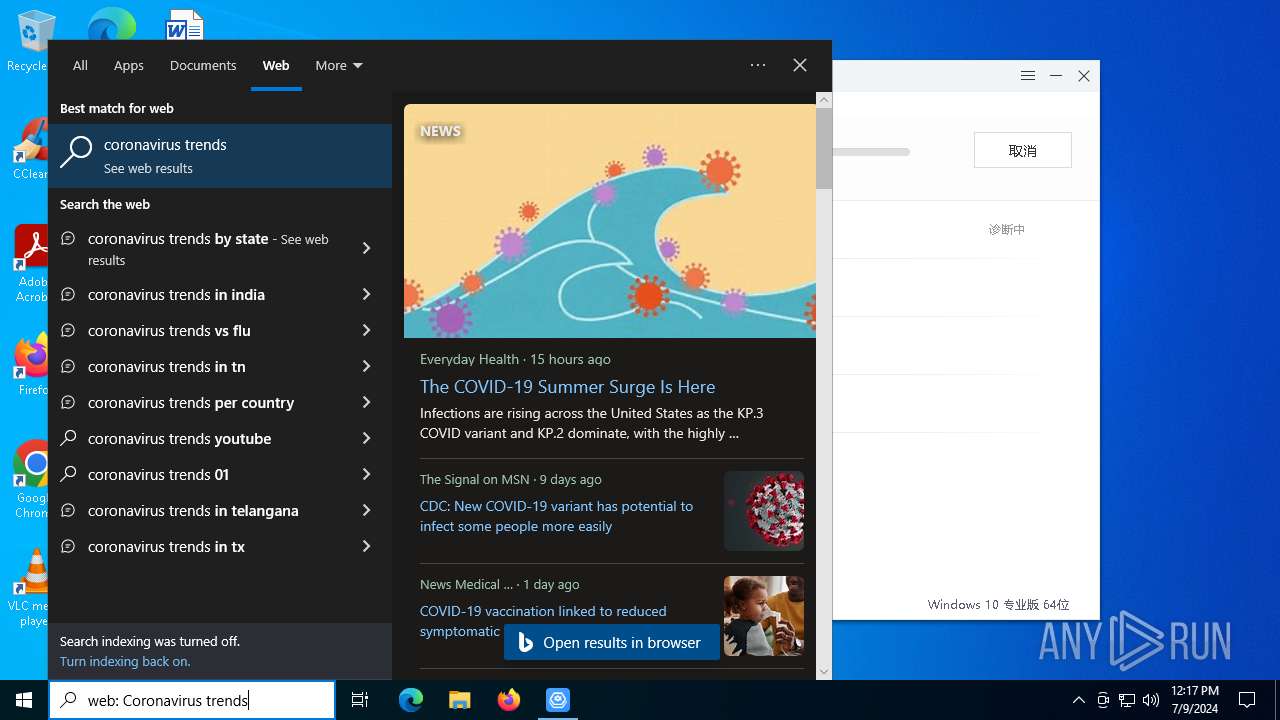
Task: Click hamburger menu in diagnostic window
Action: click(x=1027, y=76)
